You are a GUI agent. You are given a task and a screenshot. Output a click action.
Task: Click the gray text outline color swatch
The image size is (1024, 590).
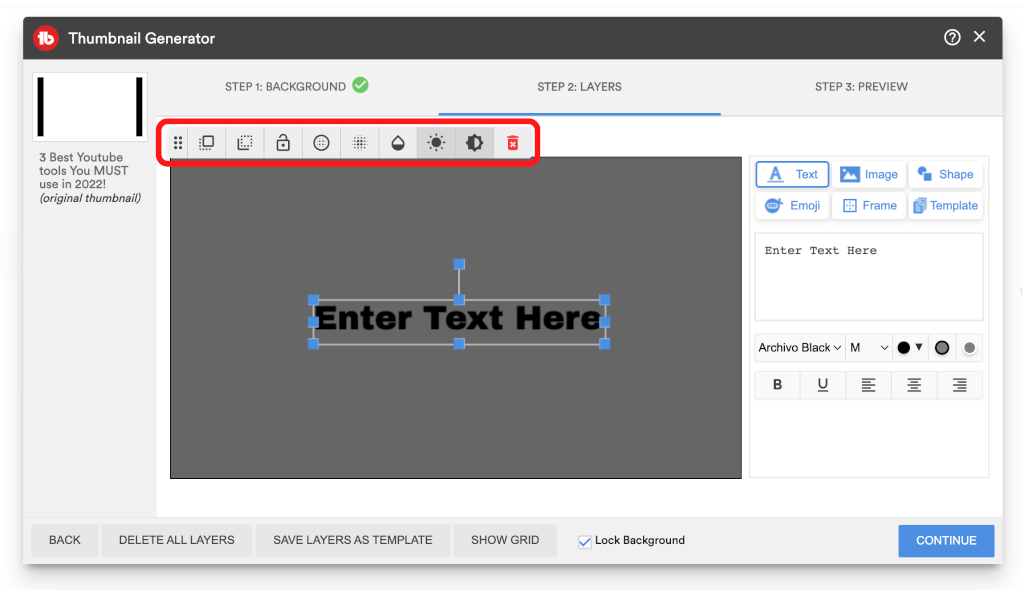(x=941, y=348)
